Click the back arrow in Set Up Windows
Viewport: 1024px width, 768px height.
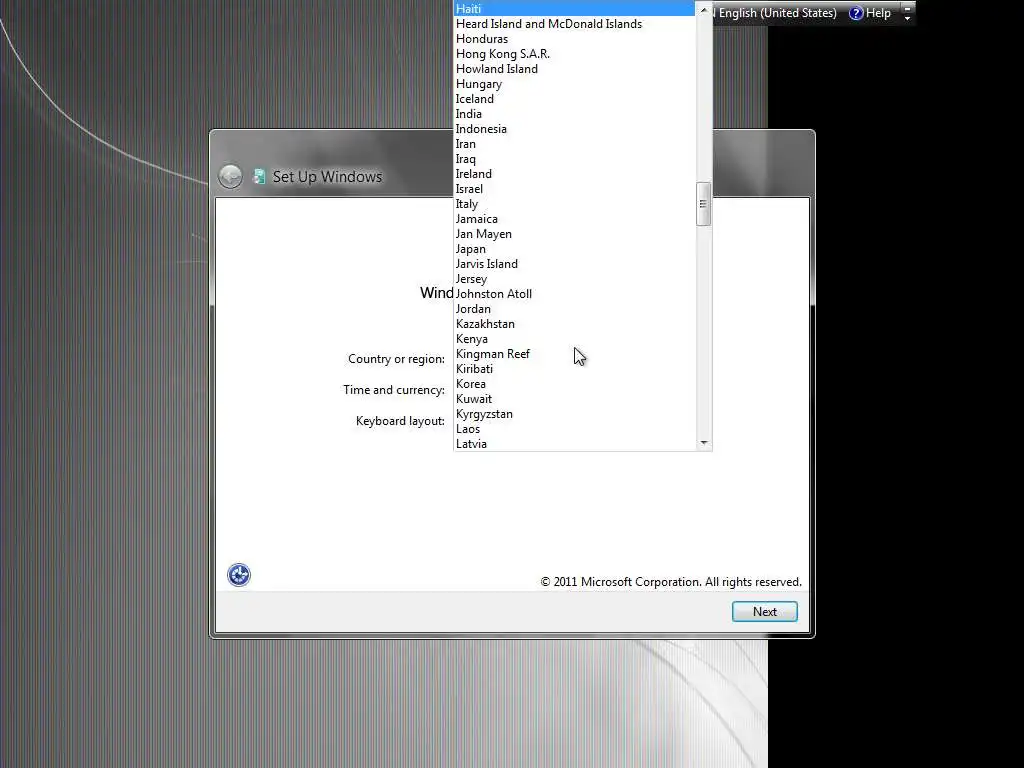(230, 176)
